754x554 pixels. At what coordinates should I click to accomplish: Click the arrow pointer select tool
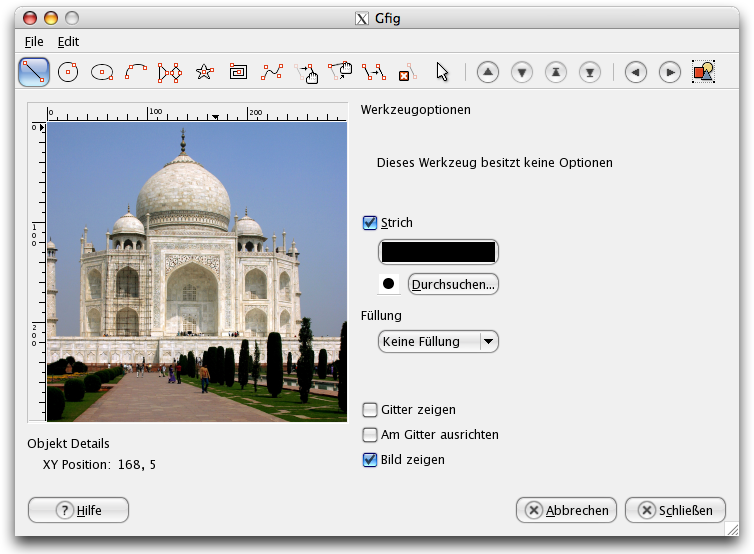click(x=442, y=72)
